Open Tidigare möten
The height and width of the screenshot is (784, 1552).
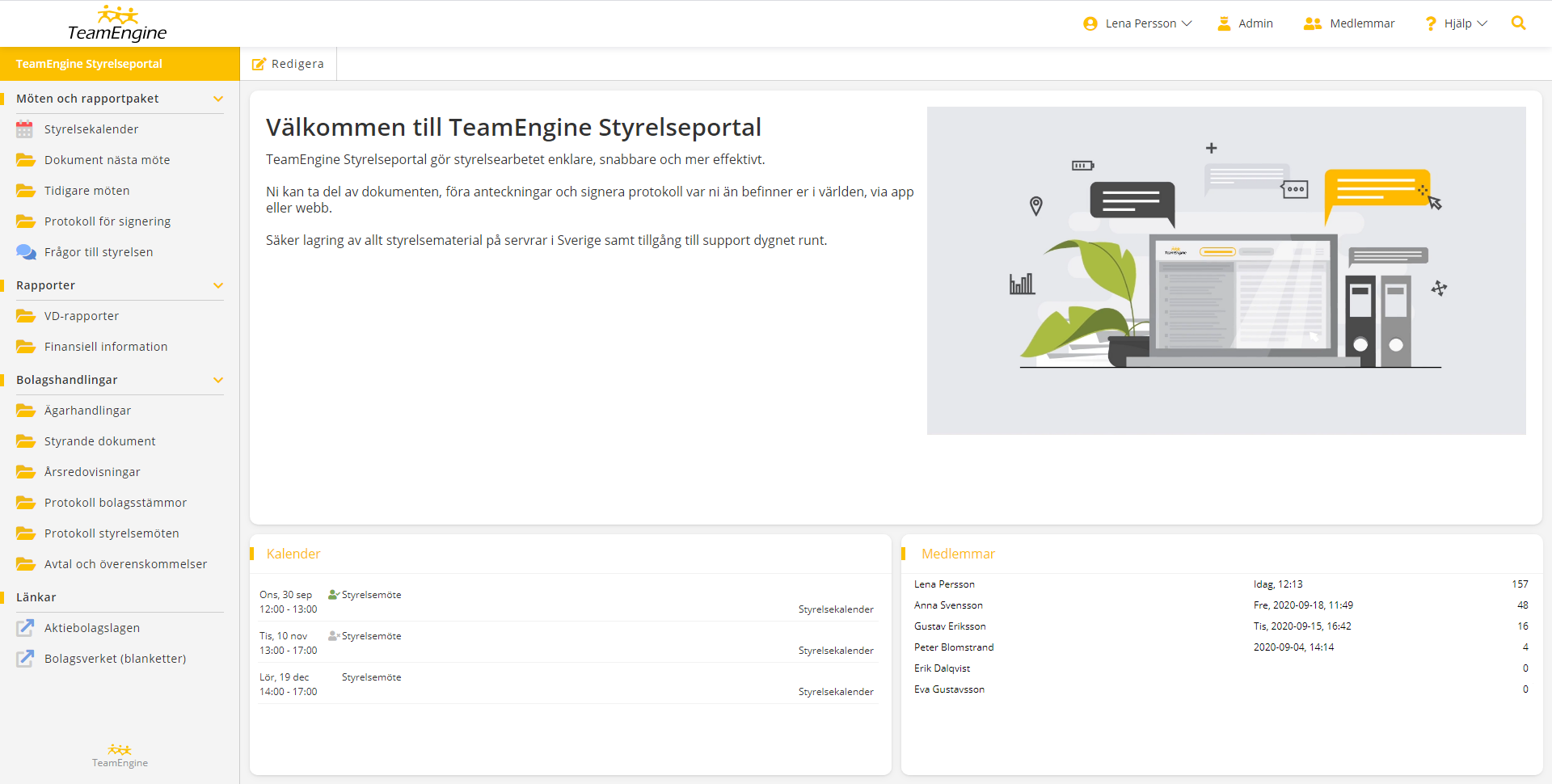(87, 191)
